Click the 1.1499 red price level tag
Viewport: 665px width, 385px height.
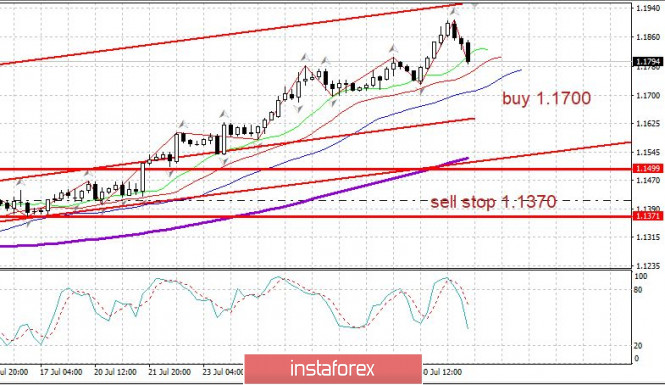coord(647,169)
